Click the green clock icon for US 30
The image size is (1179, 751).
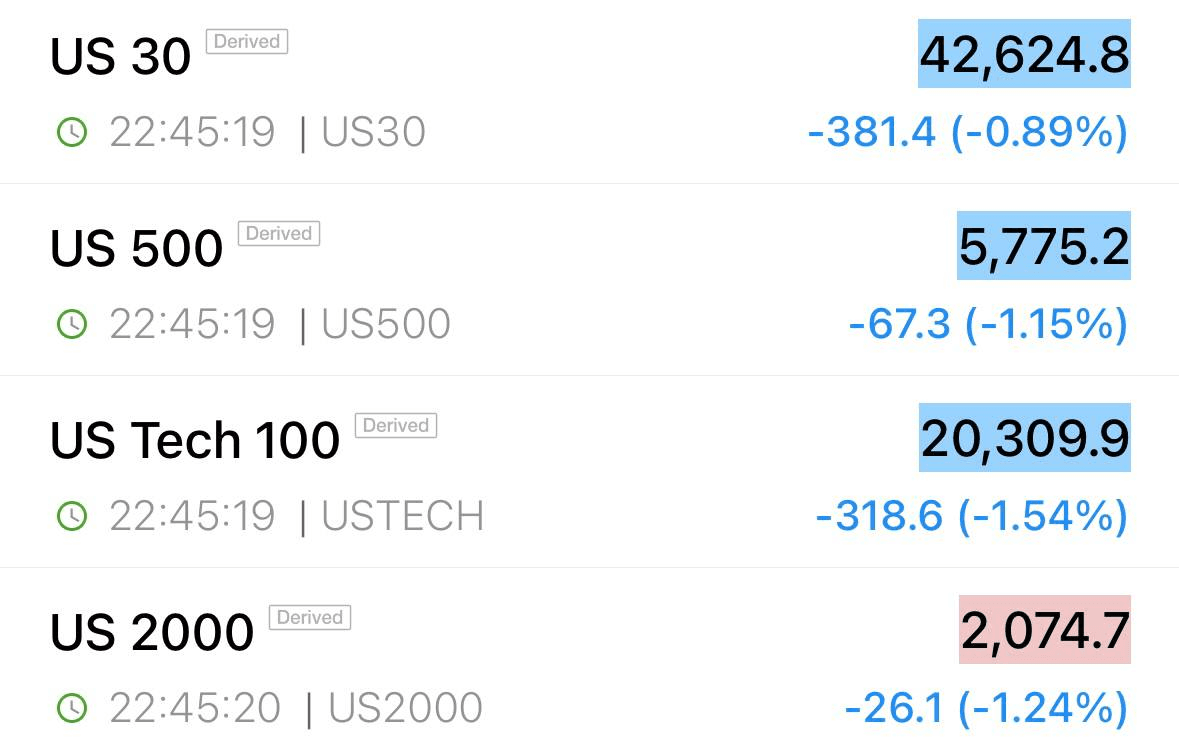point(72,132)
